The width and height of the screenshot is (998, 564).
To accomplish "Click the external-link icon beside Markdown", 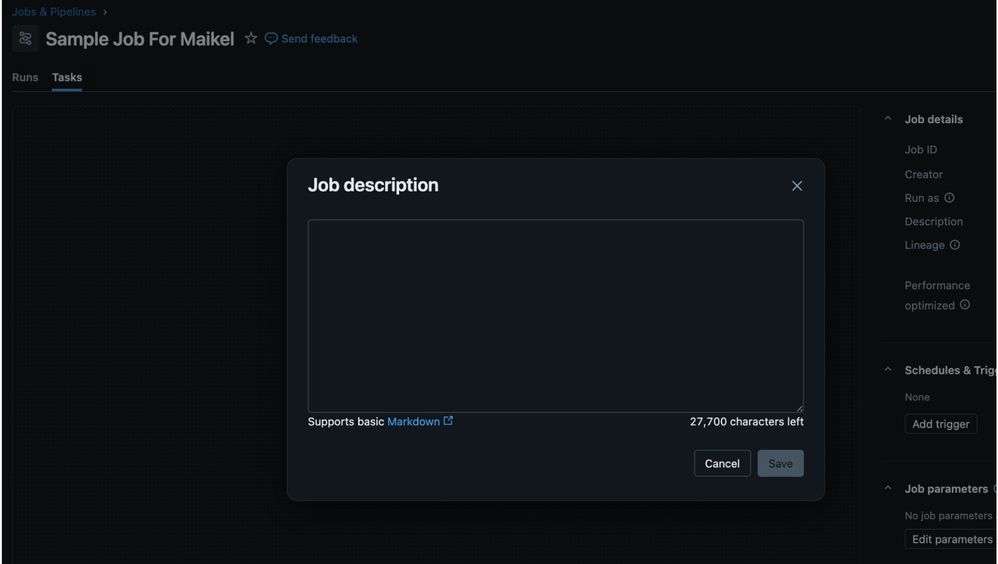I will pos(448,421).
